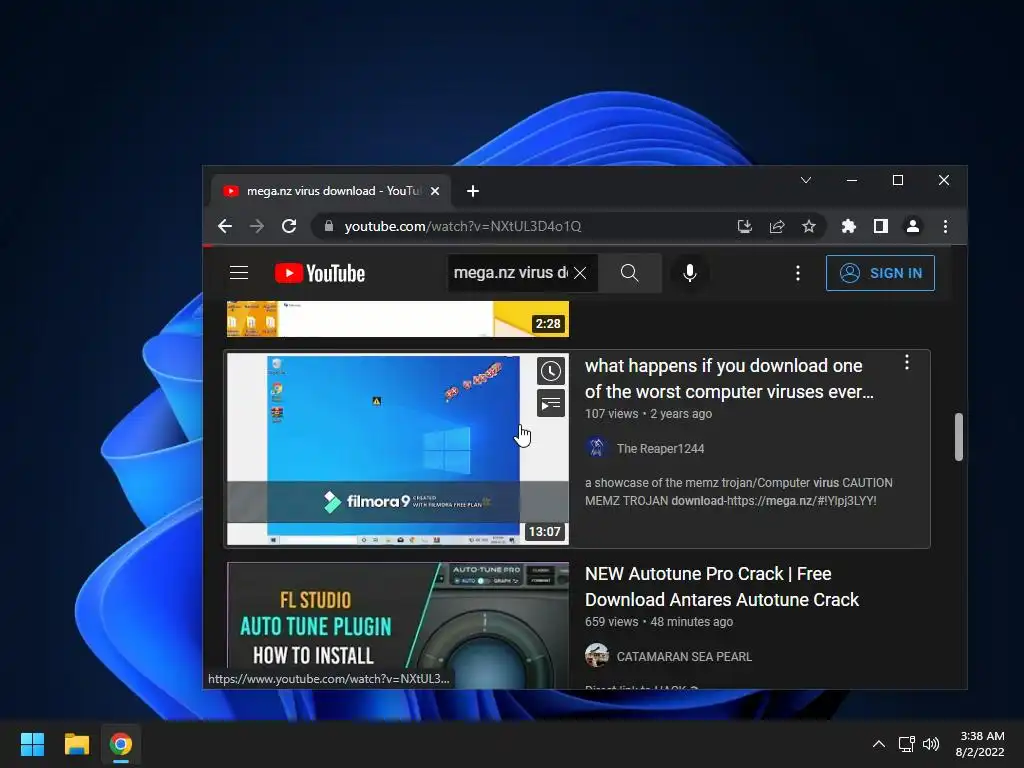
Task: Click the memz trojan video description text
Action: [x=739, y=492]
